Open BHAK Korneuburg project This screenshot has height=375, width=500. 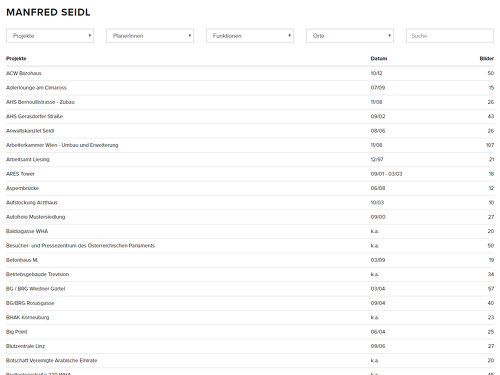pos(27,317)
